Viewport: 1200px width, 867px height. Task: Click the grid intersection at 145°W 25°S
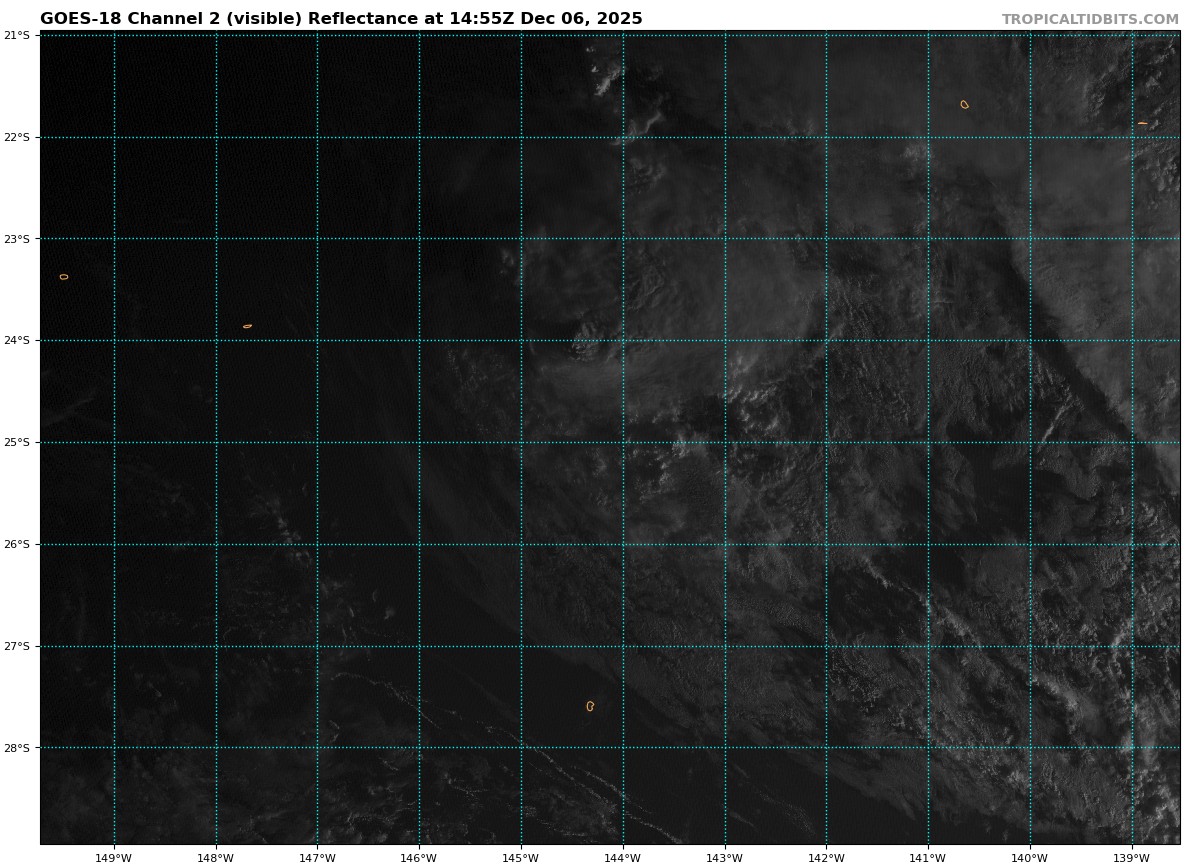click(x=521, y=442)
